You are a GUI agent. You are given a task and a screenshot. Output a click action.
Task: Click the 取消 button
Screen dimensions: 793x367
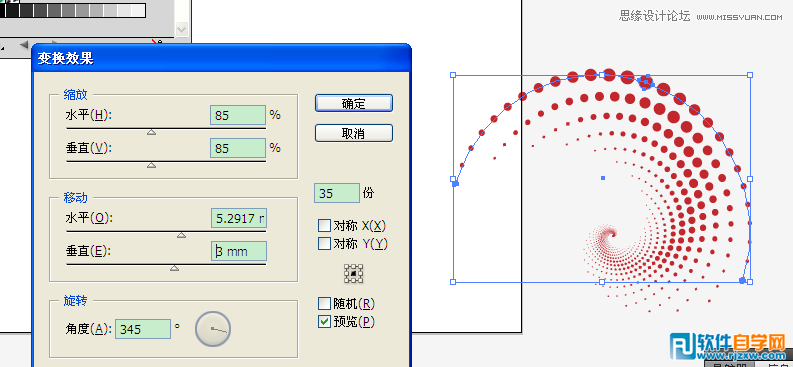click(354, 133)
